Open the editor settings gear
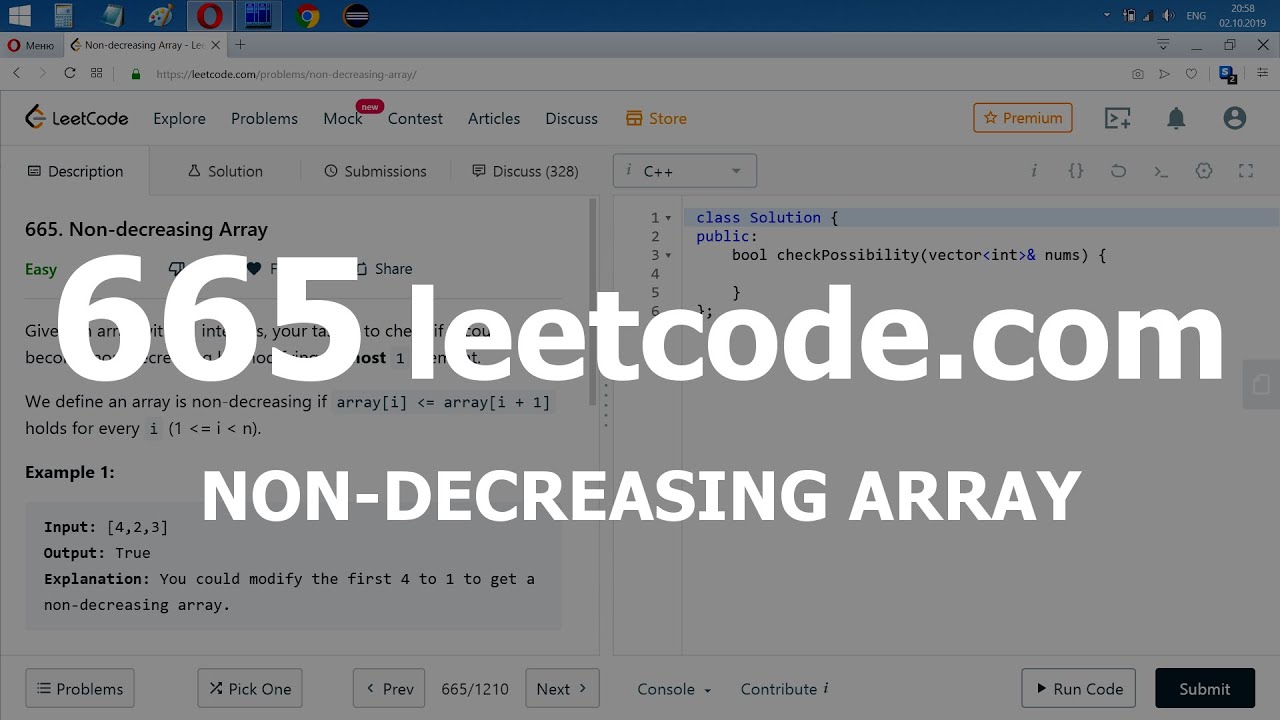Image resolution: width=1280 pixels, height=720 pixels. (1204, 171)
